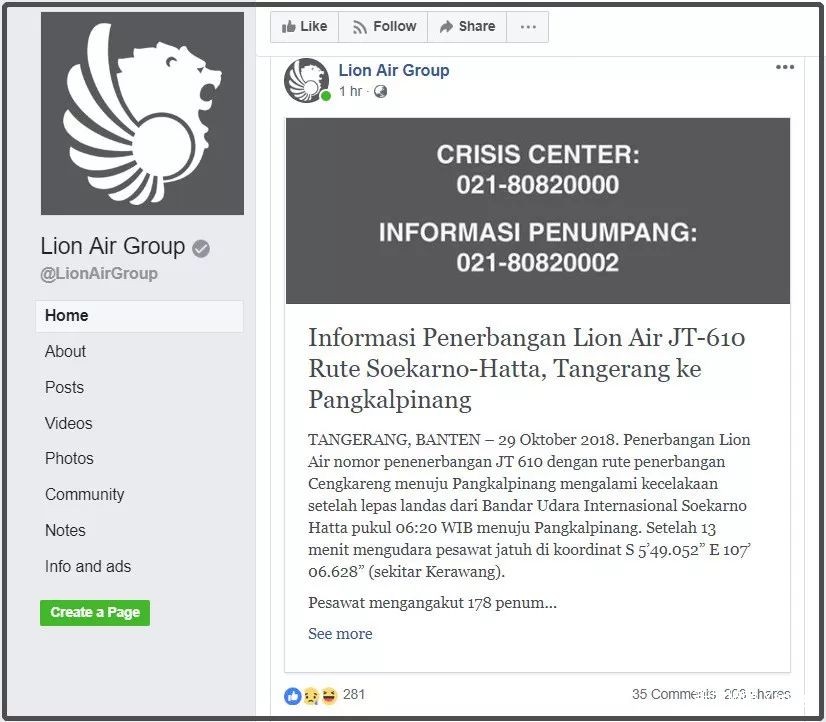Click the Like thumbs-up button
Image resolution: width=826 pixels, height=722 pixels.
click(304, 26)
